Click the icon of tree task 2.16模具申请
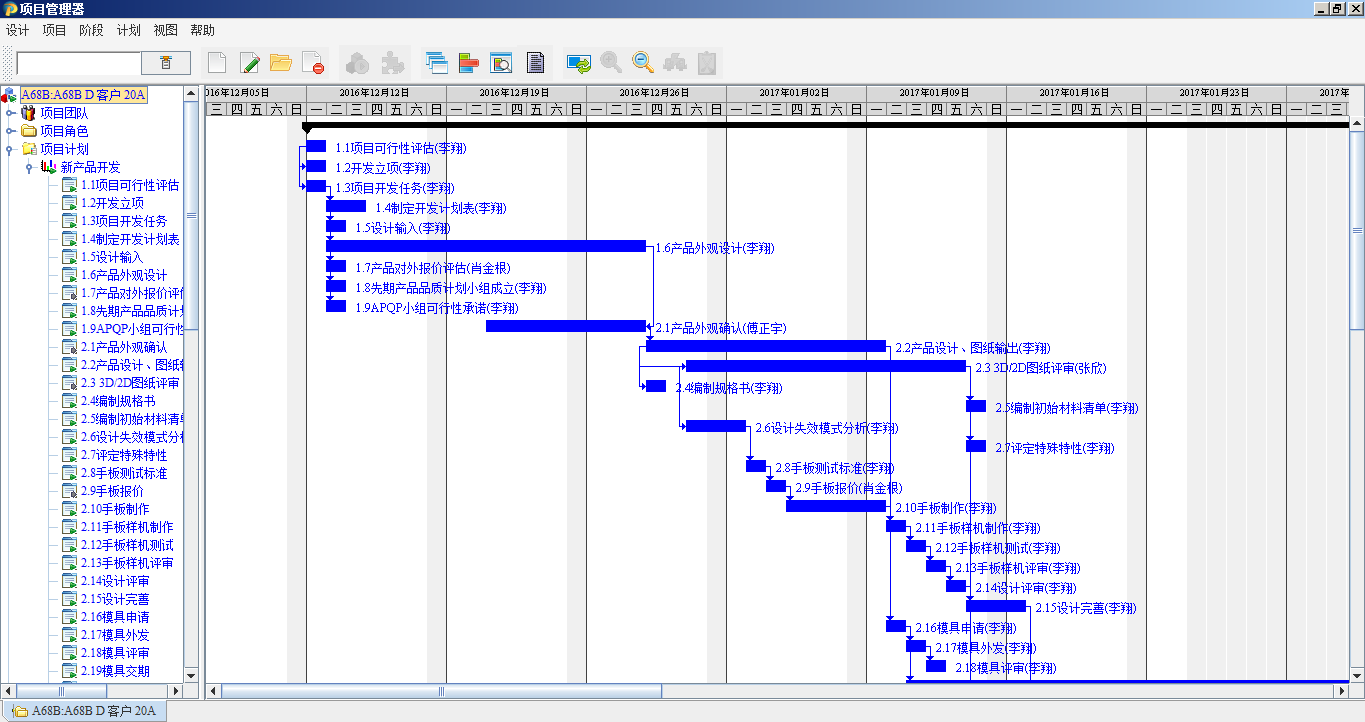This screenshot has width=1365, height=722. pyautogui.click(x=70, y=617)
